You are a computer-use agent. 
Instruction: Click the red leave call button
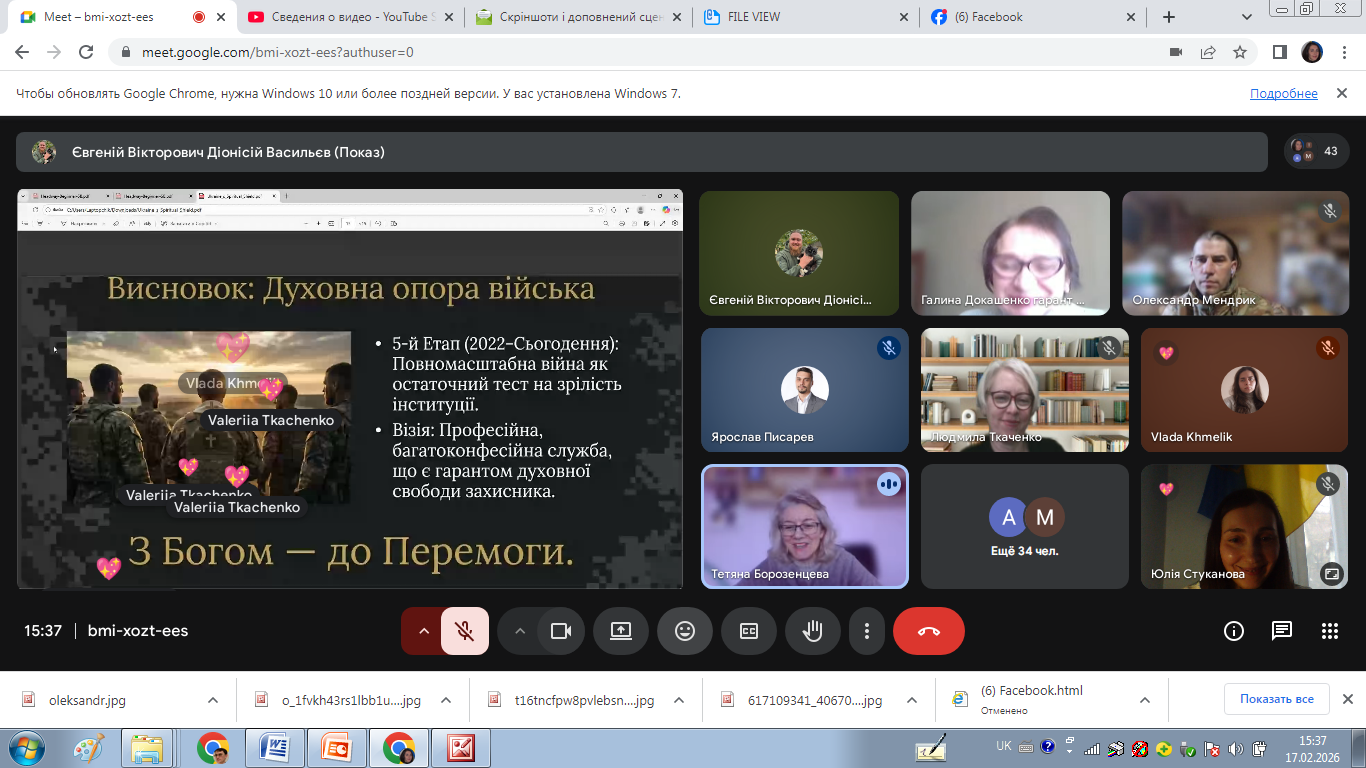click(x=928, y=631)
